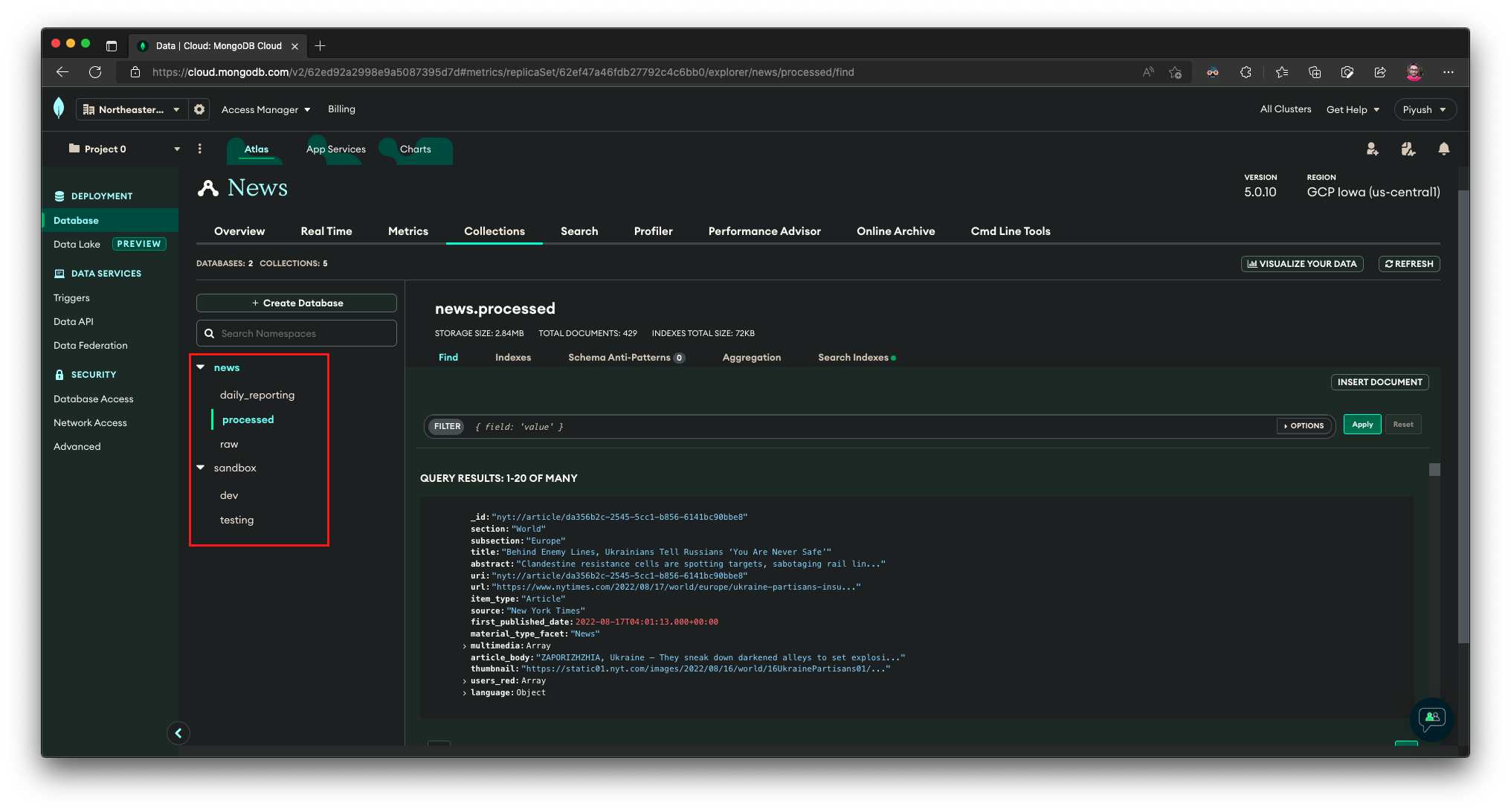The width and height of the screenshot is (1511, 812).
Task: Open the support chat bubble
Action: click(1431, 719)
